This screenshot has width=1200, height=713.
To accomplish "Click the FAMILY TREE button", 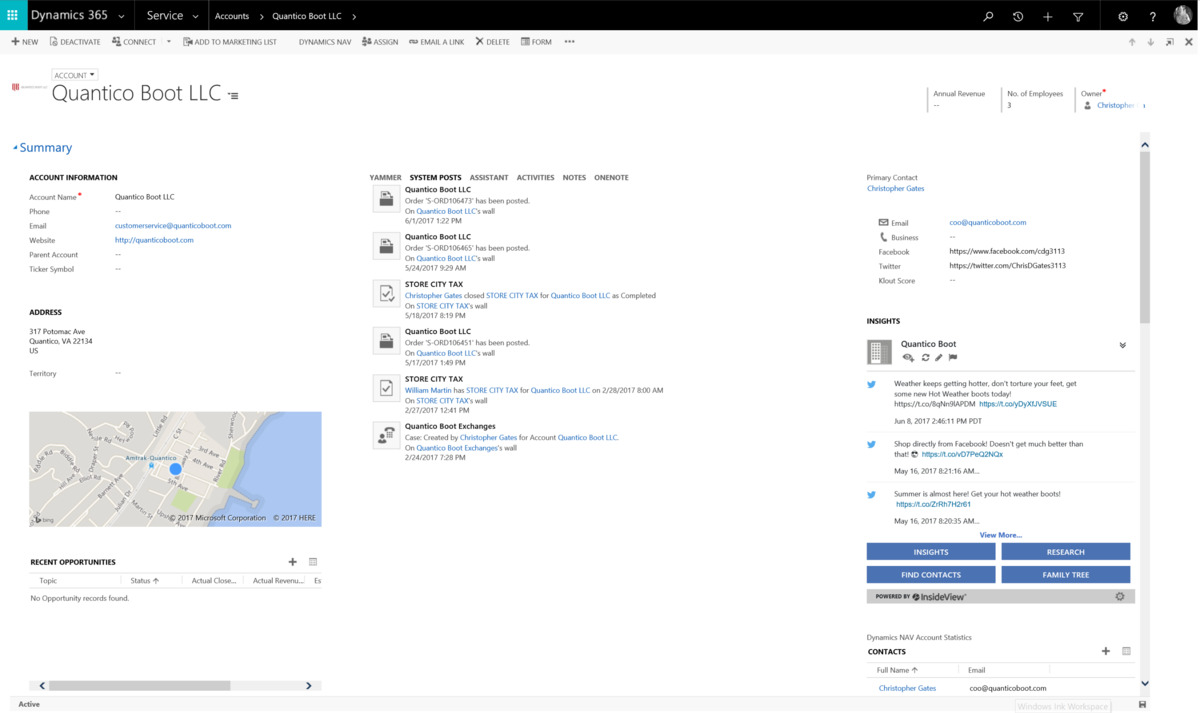I will (1066, 575).
